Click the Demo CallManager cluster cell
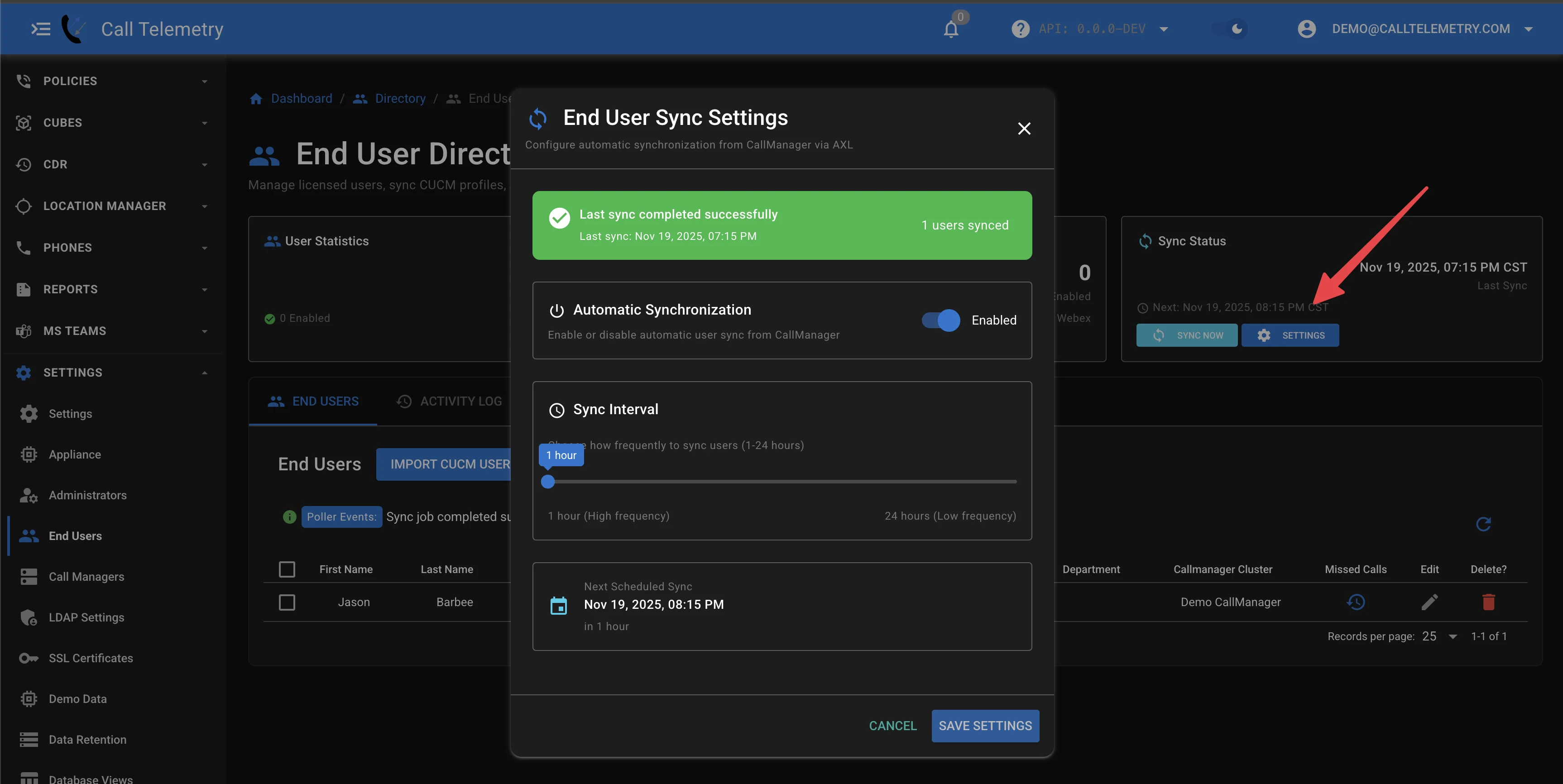Viewport: 1563px width, 784px height. coord(1230,602)
